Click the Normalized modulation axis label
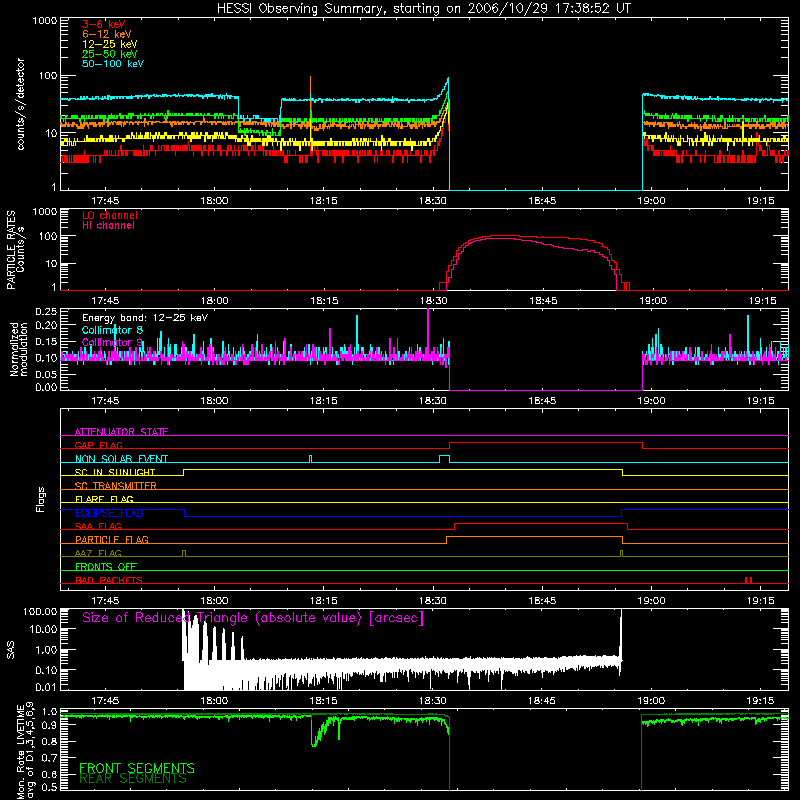The image size is (800, 800). [x=18, y=349]
